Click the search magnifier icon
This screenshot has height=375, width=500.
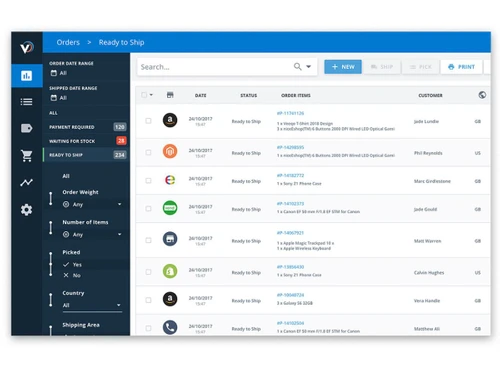click(x=298, y=67)
